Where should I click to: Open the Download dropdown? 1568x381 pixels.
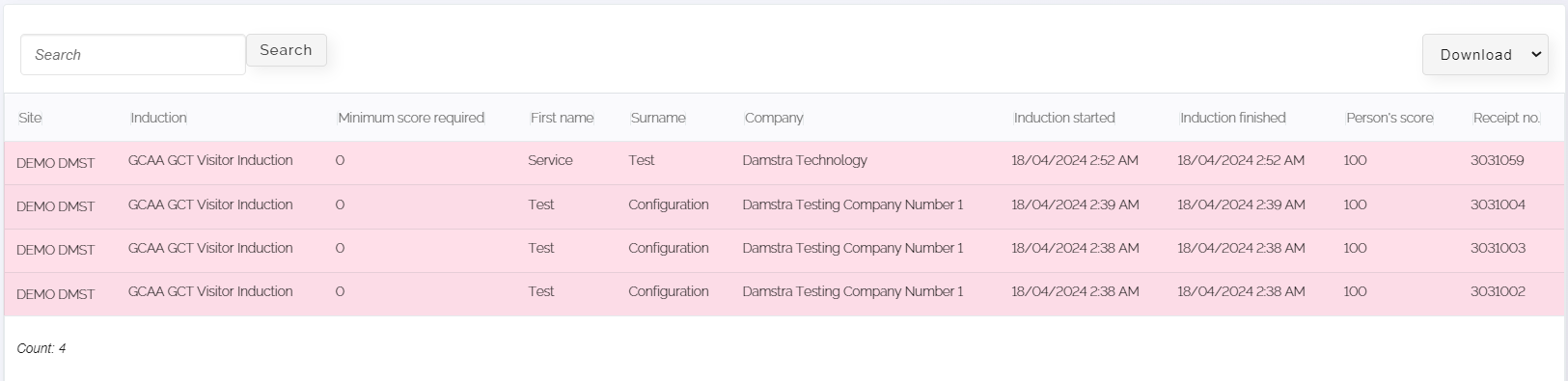coord(1485,55)
